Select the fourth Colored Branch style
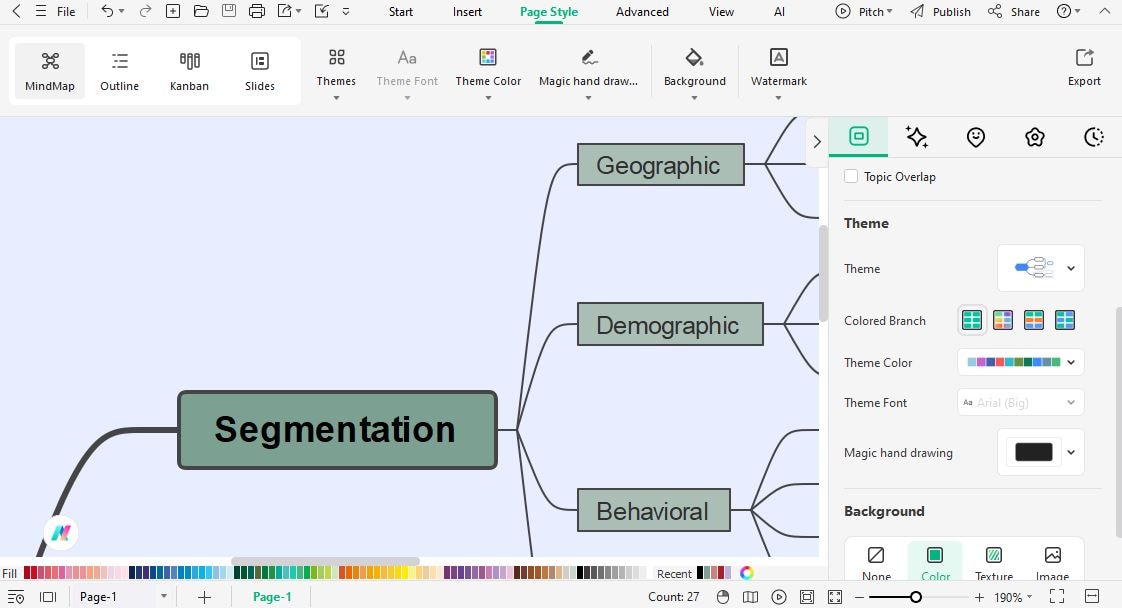The image size is (1122, 608). [1065, 320]
